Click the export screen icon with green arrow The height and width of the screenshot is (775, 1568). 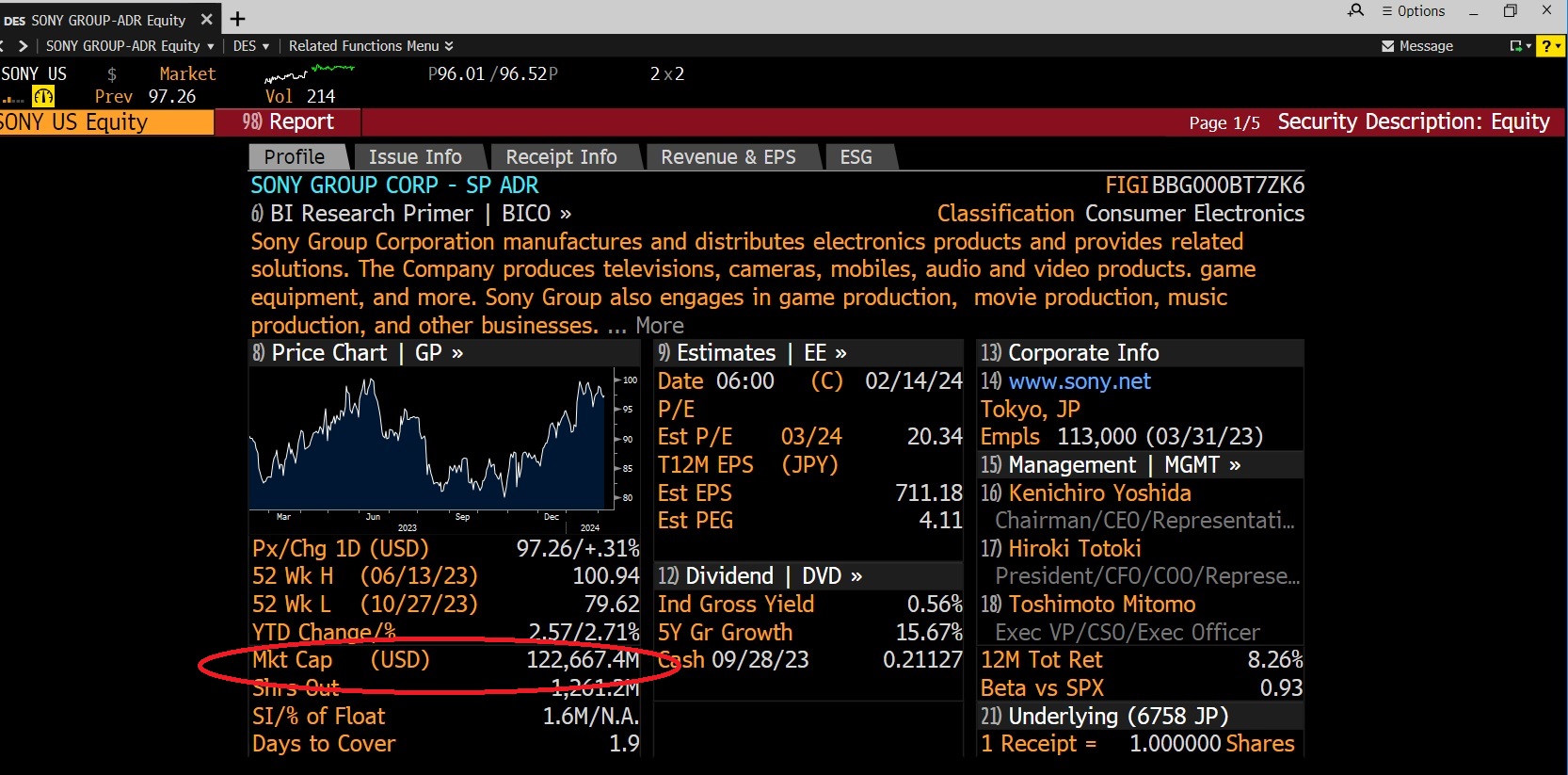(1515, 46)
